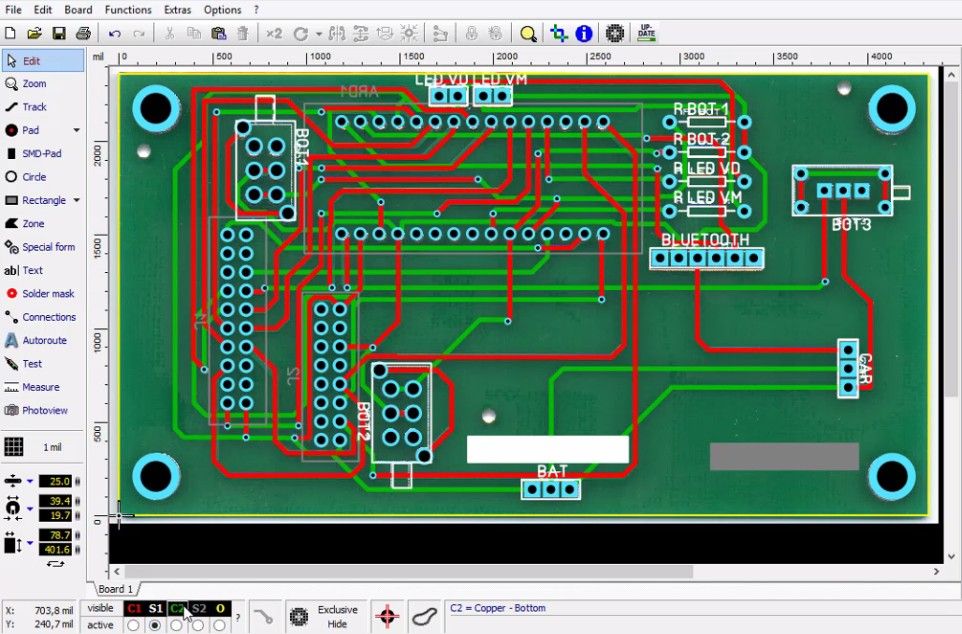Select the Zone tool
This screenshot has width=962, height=634.
tap(43, 223)
